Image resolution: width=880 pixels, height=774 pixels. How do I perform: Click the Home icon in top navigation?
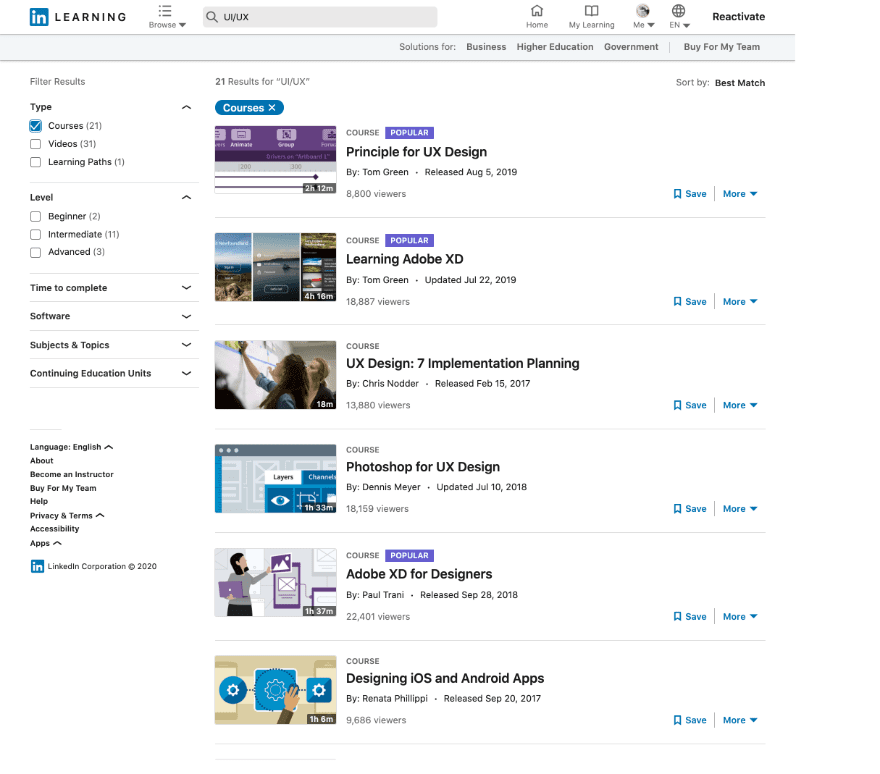537,12
